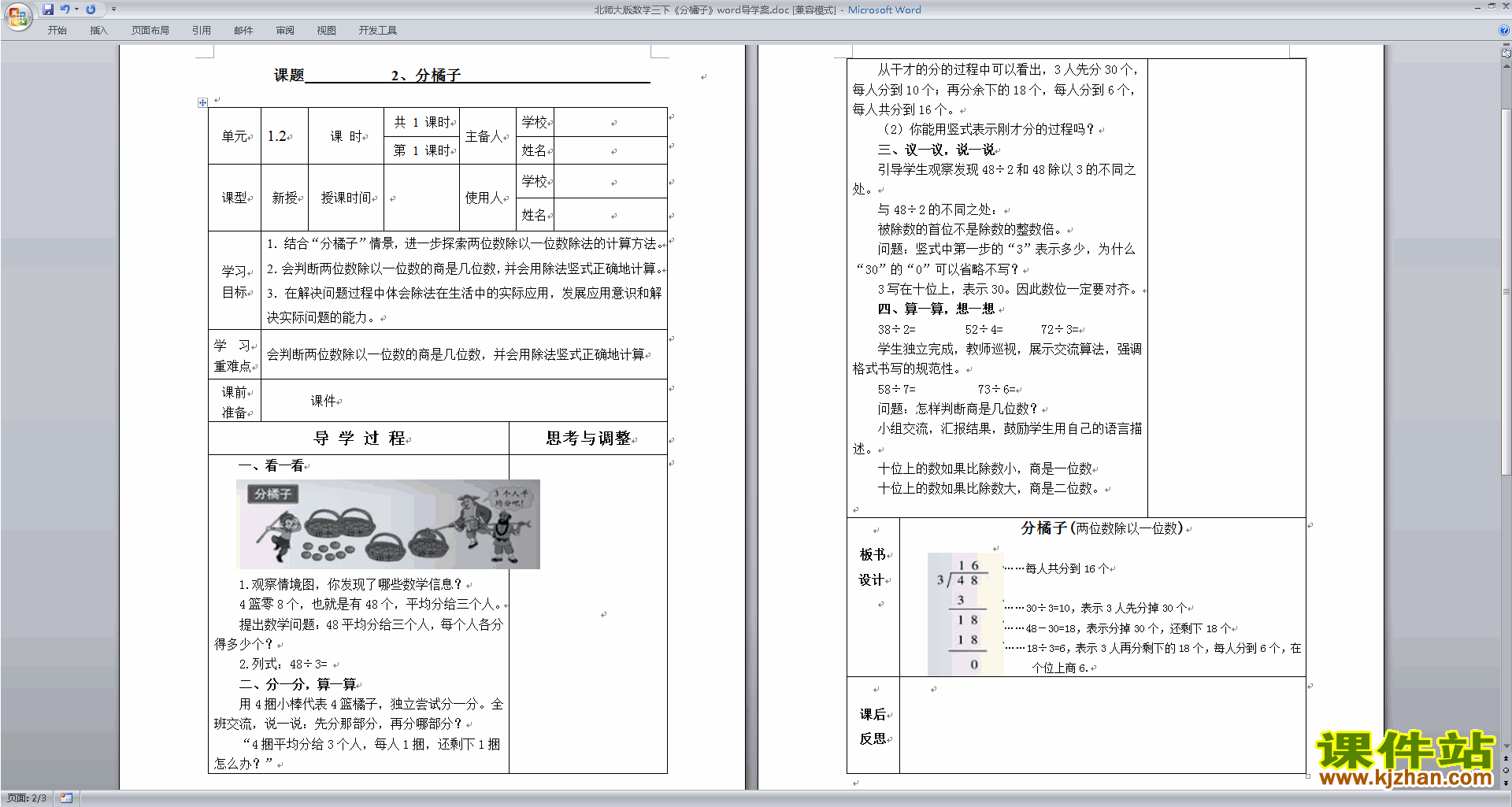Open the 开始 ribbon tab
Viewport: 1512px width, 807px height.
pos(57,31)
